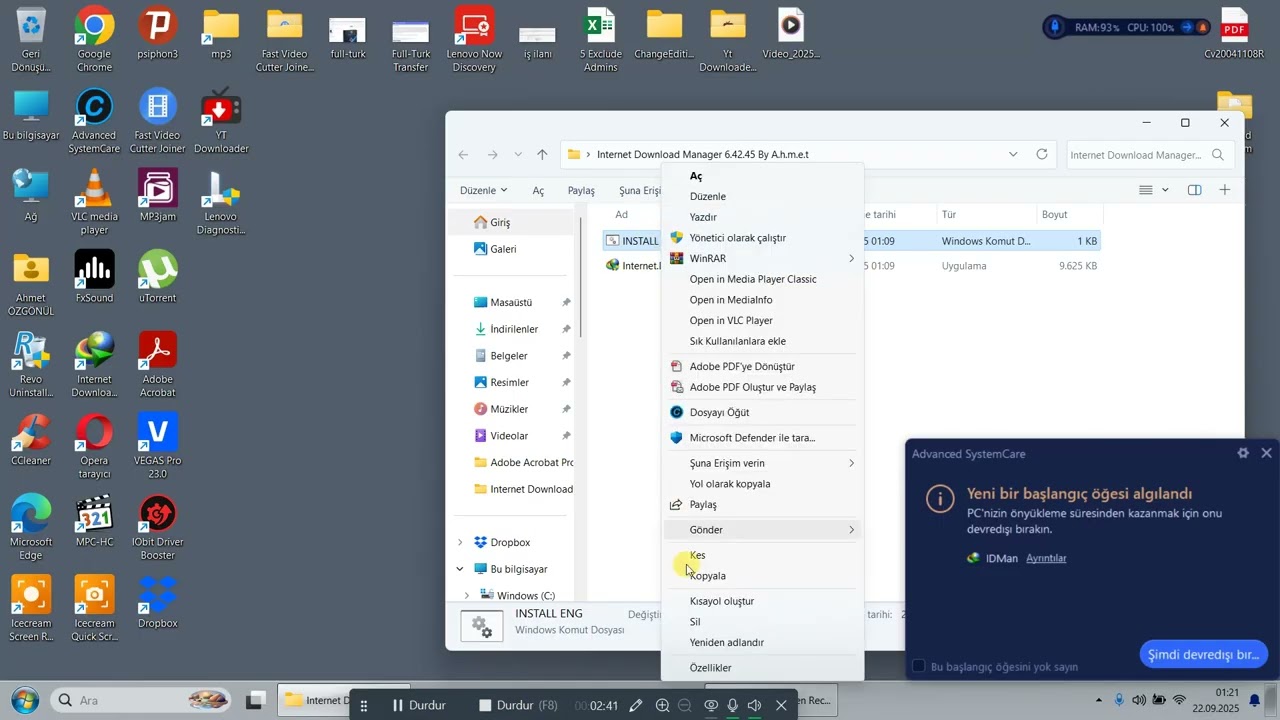
Task: Click Paylaş in Explorer toolbar
Action: click(581, 190)
